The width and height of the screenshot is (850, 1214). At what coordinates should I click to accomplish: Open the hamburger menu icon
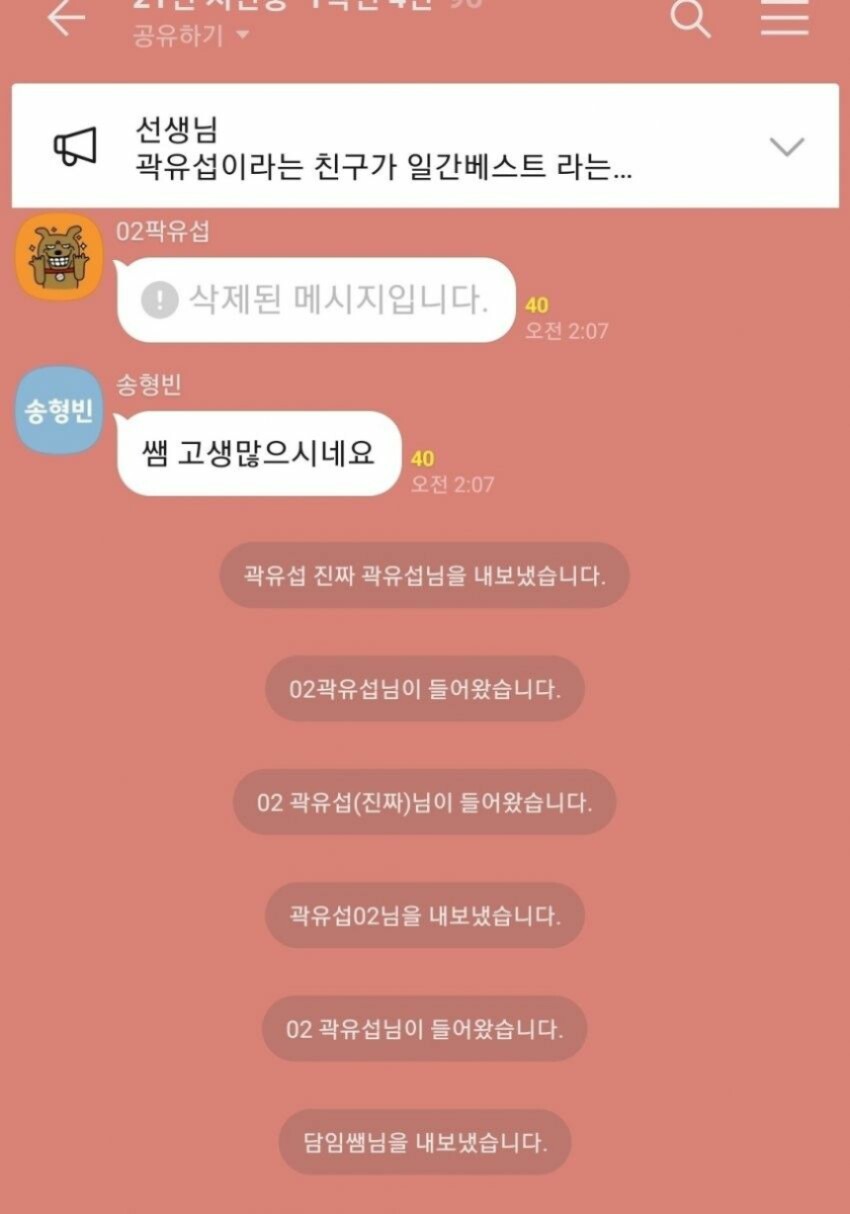click(x=785, y=17)
